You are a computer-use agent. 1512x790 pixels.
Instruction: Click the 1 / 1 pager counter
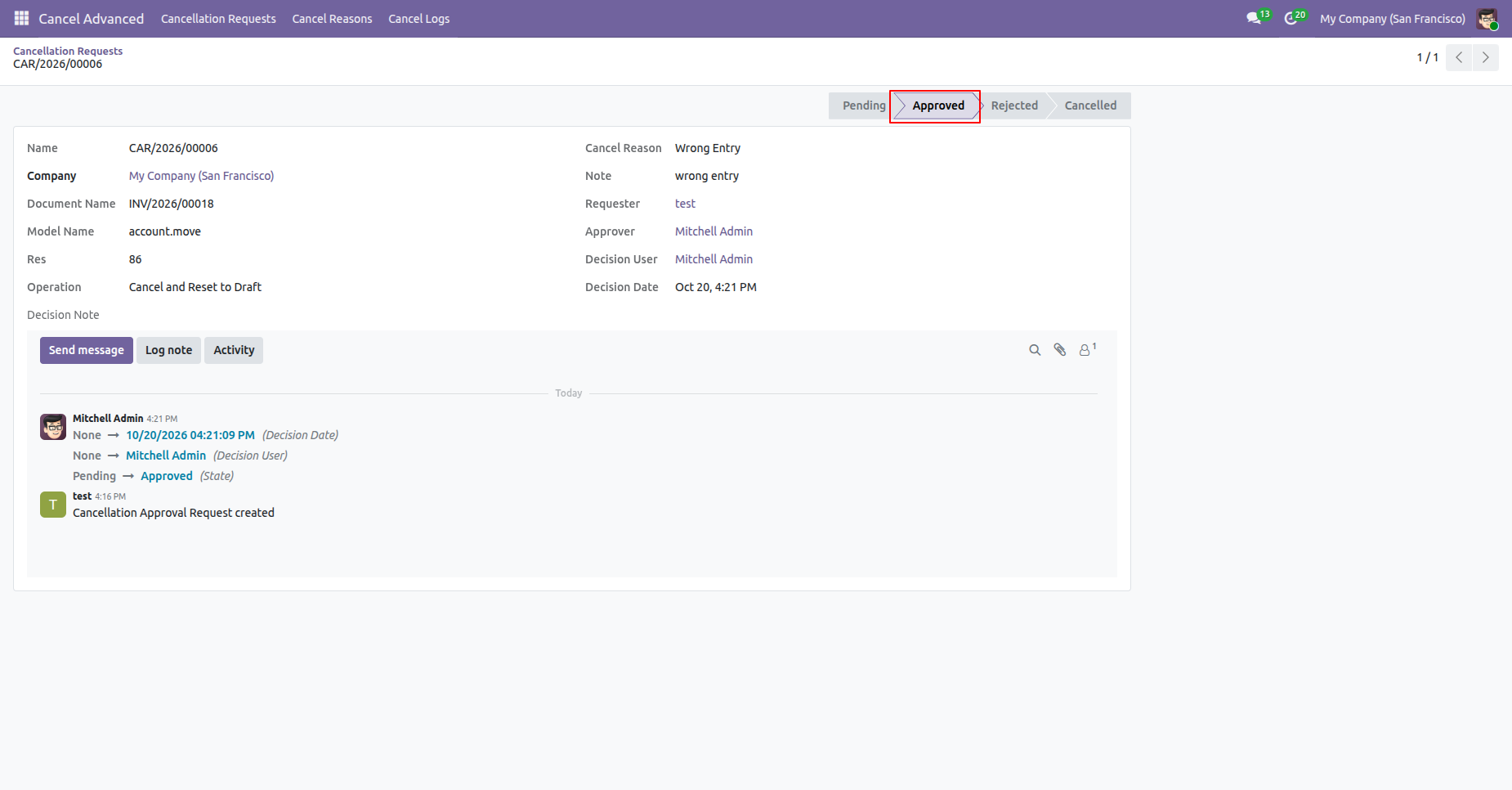[x=1427, y=57]
